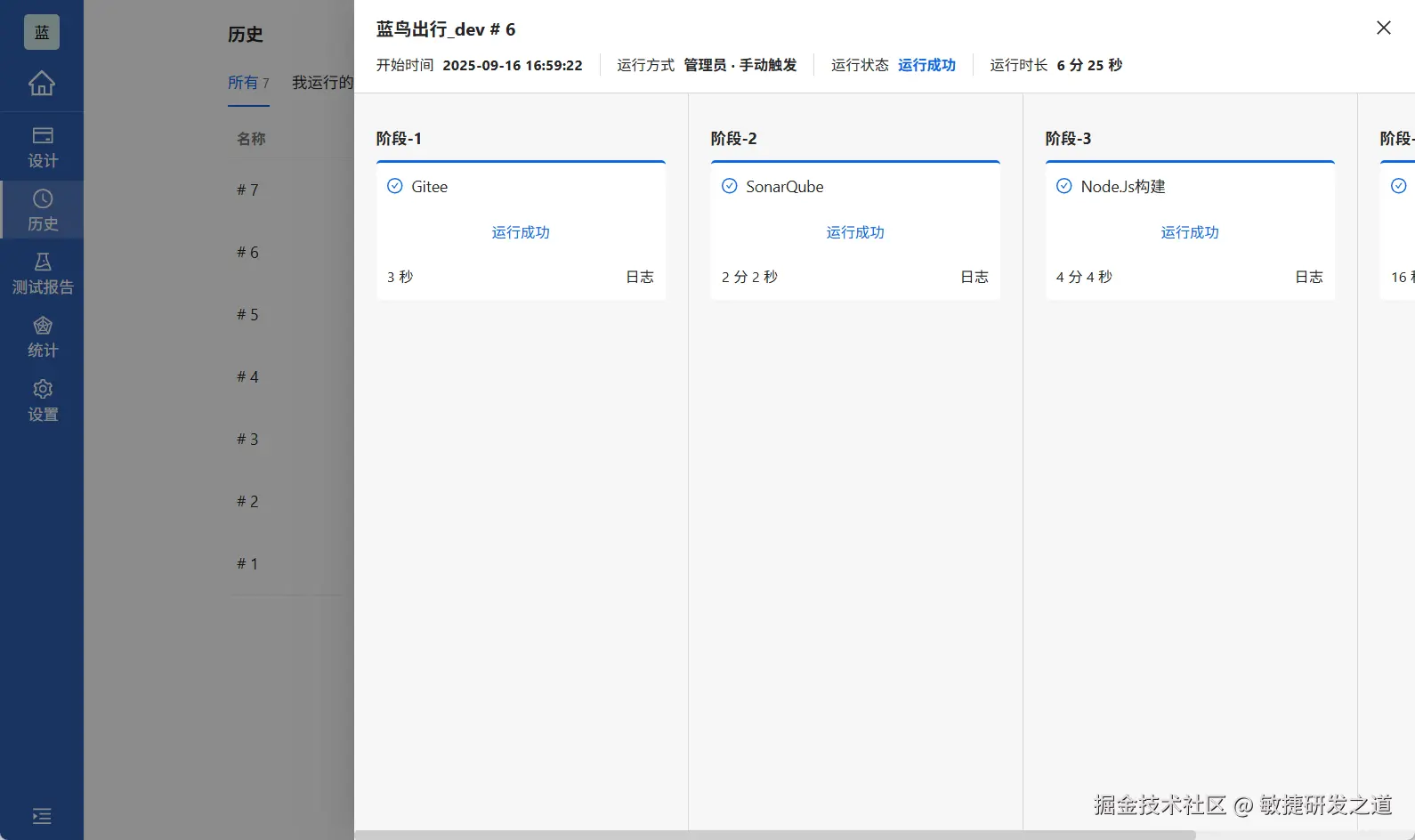Screen dimensions: 1415x840
Task: Open the SonarQube task 日志 log
Action: click(x=974, y=277)
